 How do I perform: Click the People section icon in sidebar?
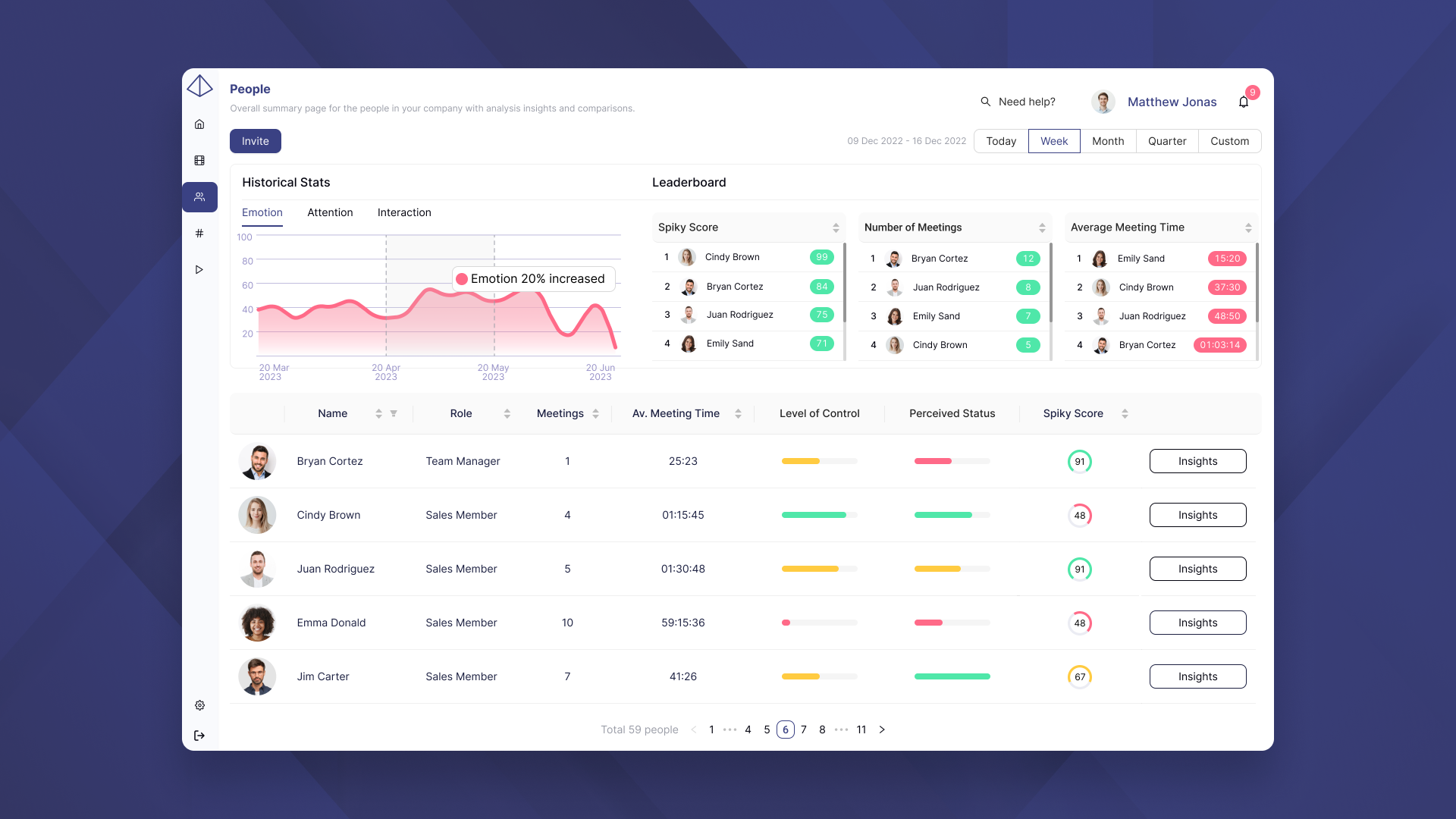click(x=200, y=197)
